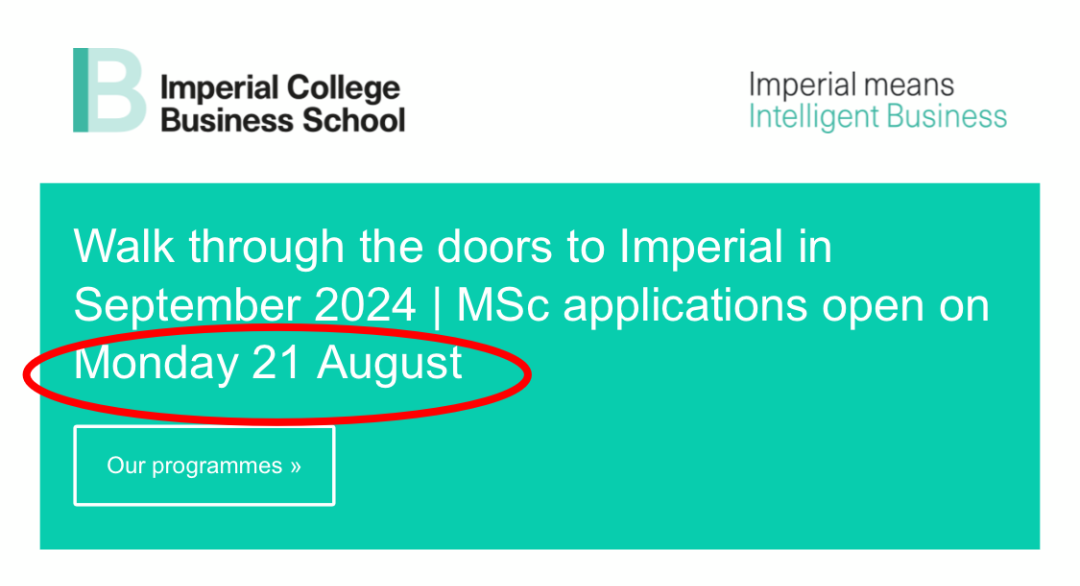Click the number 21 in the date
Viewport: 1080px width, 586px height.
coord(277,362)
